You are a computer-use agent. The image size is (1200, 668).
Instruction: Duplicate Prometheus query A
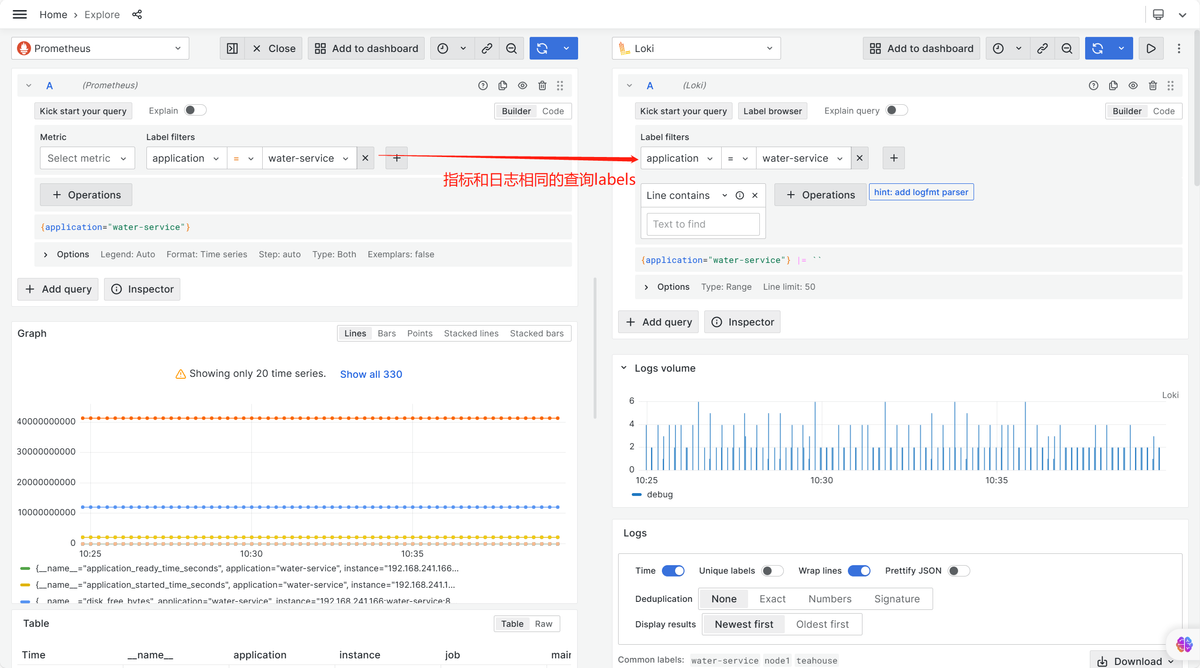pyautogui.click(x=503, y=86)
